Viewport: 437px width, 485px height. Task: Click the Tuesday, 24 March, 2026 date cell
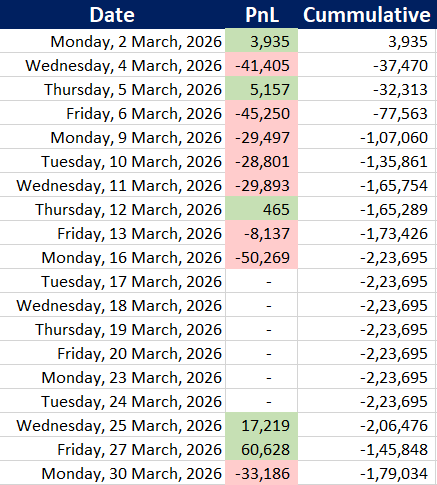pos(113,401)
